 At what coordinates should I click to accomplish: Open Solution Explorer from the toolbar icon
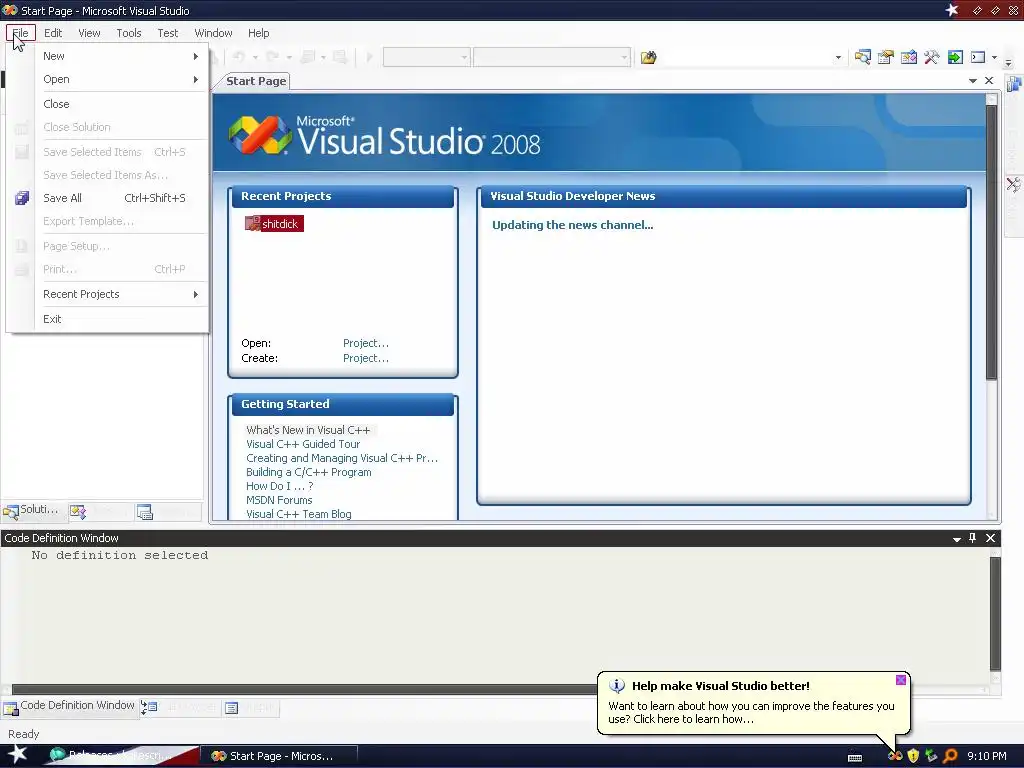coord(863,57)
